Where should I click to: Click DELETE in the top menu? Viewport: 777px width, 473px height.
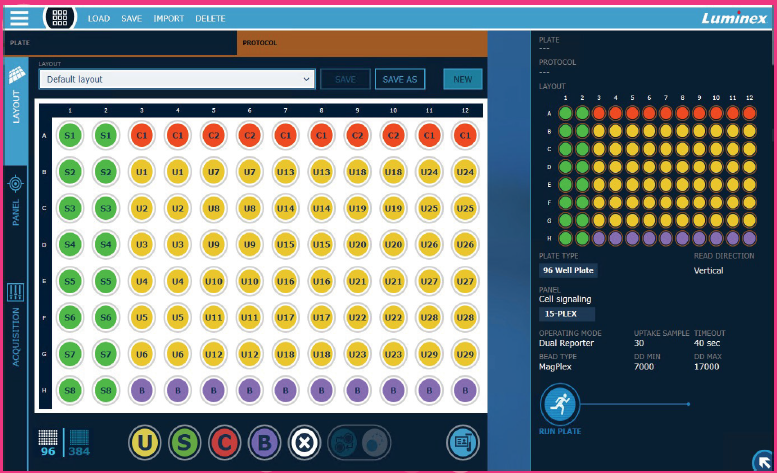pos(210,18)
